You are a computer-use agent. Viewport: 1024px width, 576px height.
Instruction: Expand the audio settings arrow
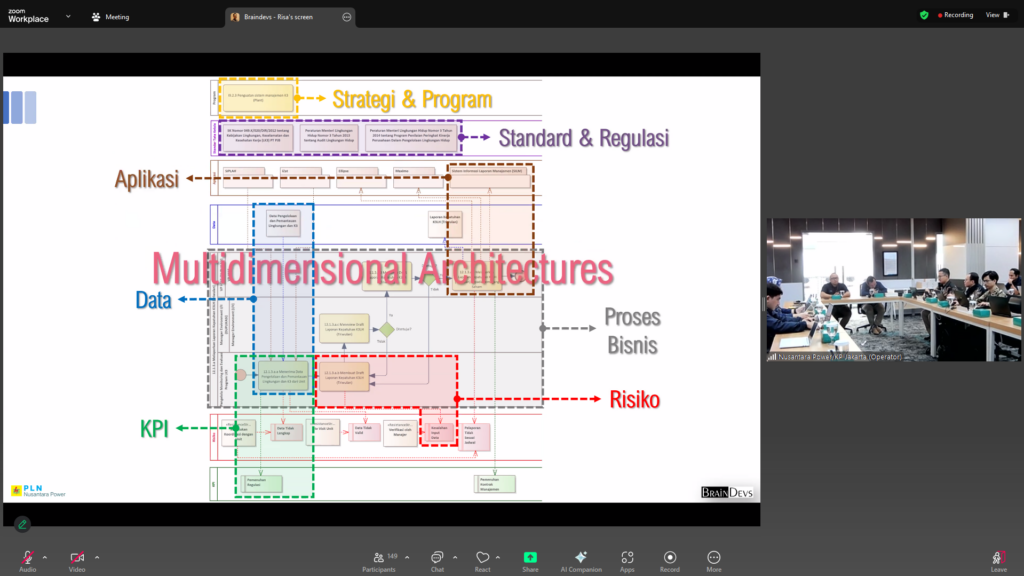[45, 557]
